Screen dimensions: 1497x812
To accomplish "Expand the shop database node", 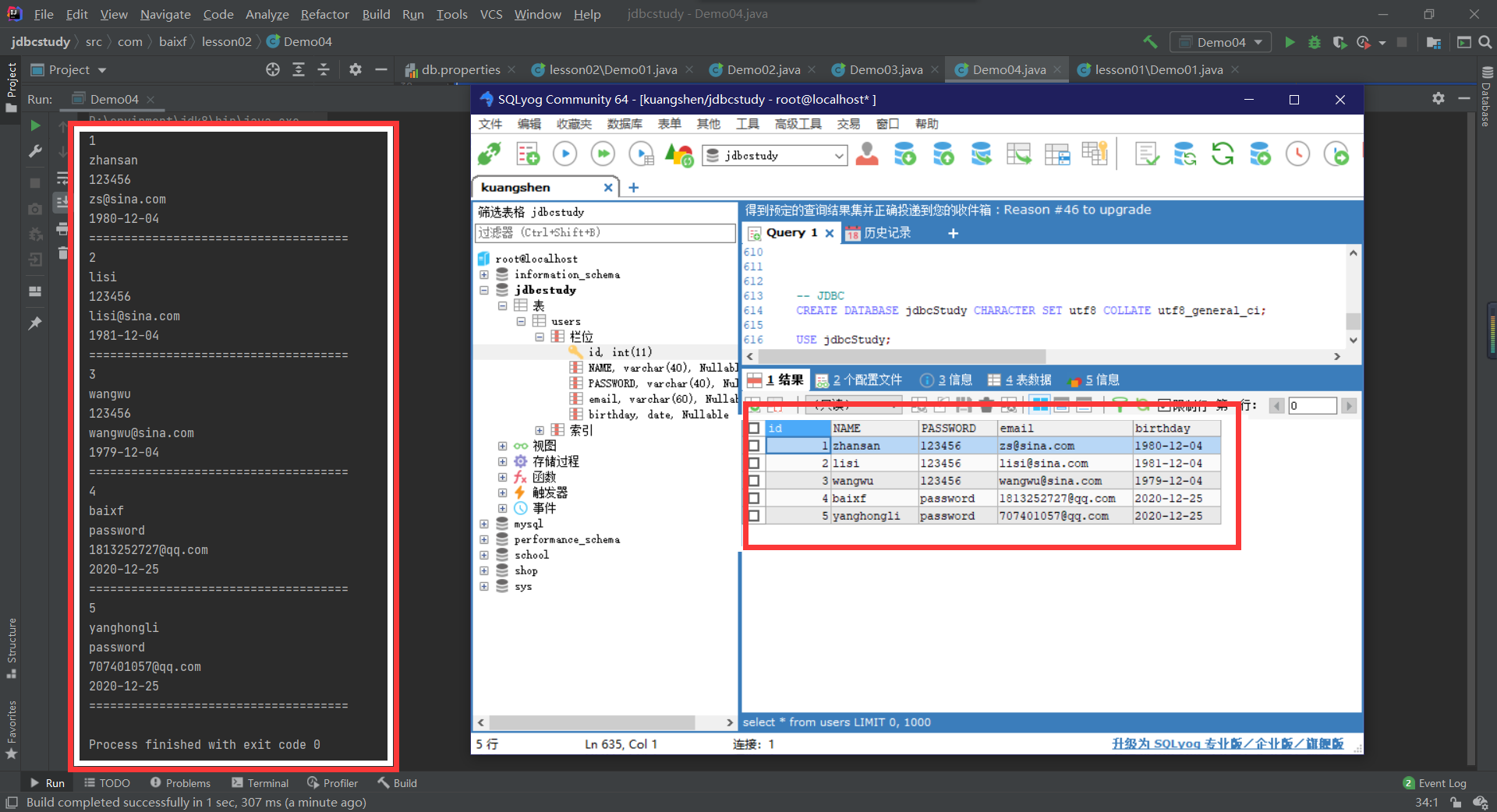I will pos(484,570).
